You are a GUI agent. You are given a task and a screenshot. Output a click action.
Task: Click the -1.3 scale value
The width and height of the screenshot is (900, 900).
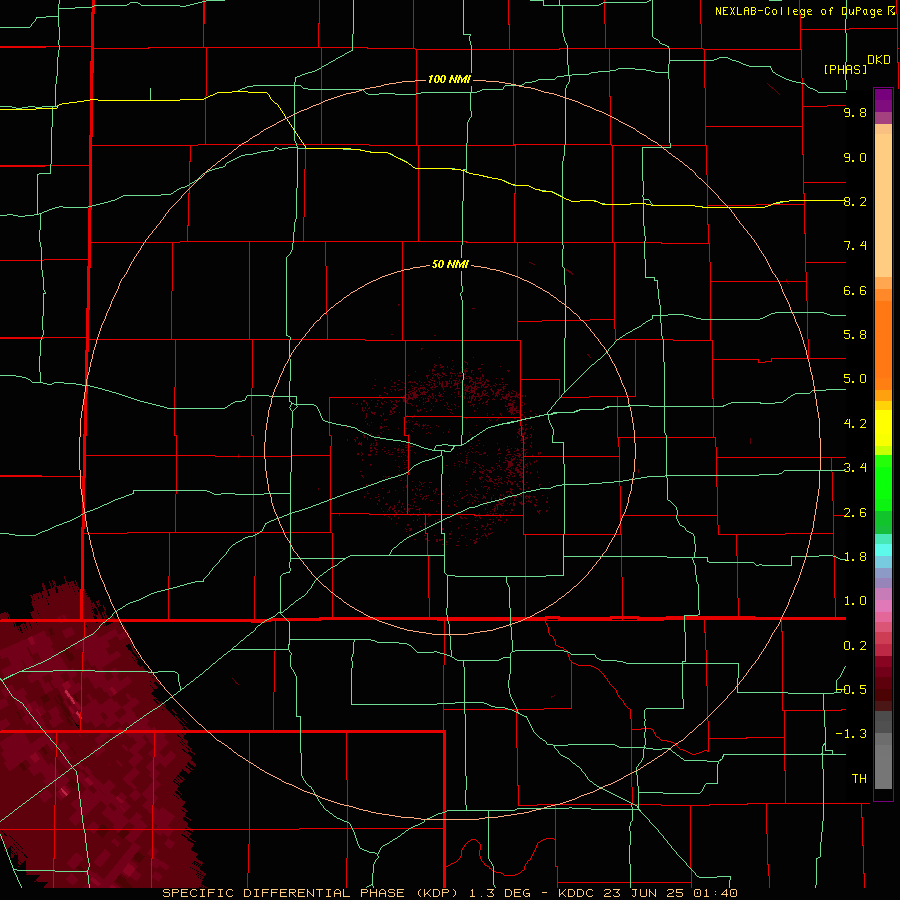pyautogui.click(x=852, y=734)
